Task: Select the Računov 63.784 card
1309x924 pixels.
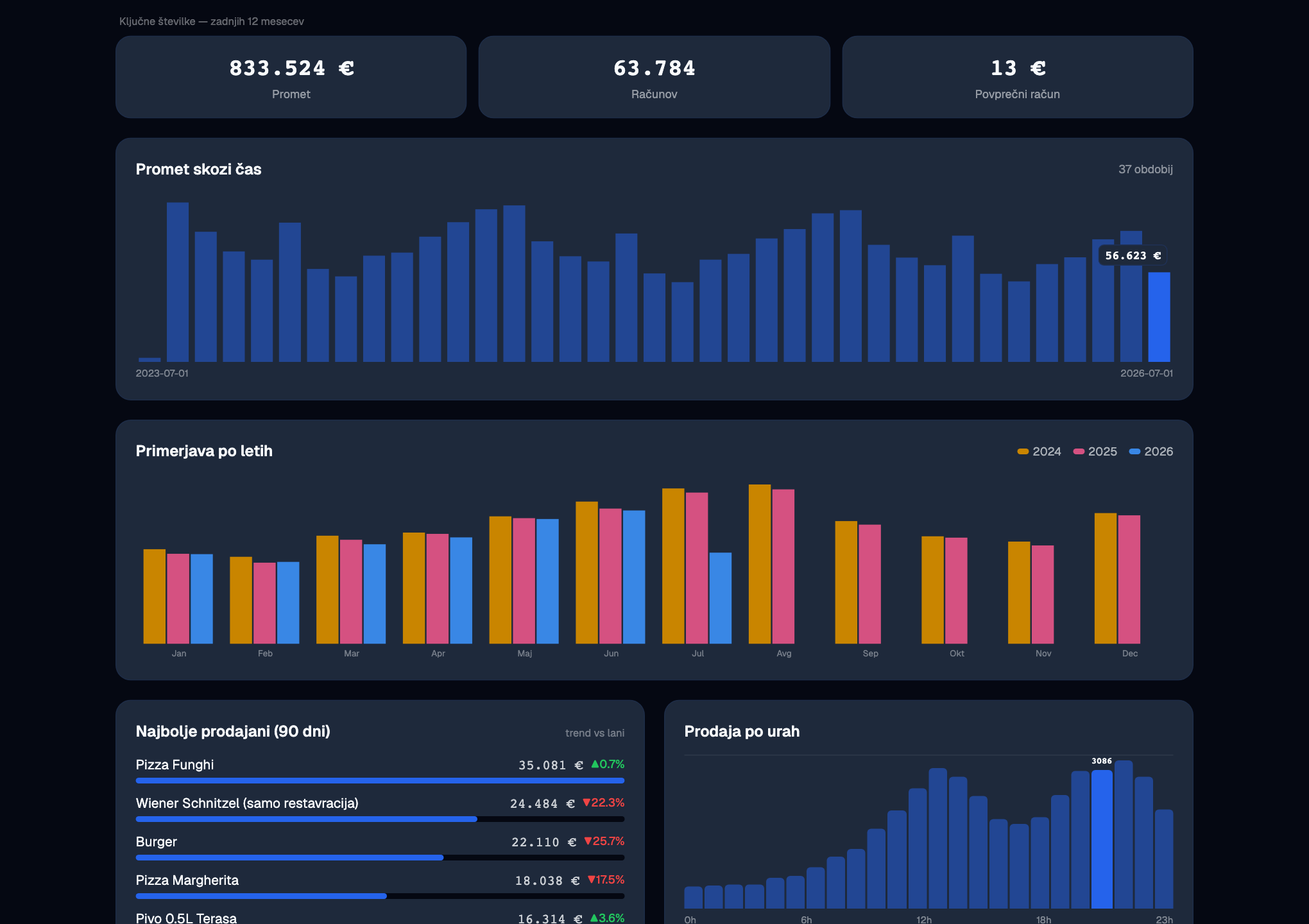Action: click(x=654, y=77)
